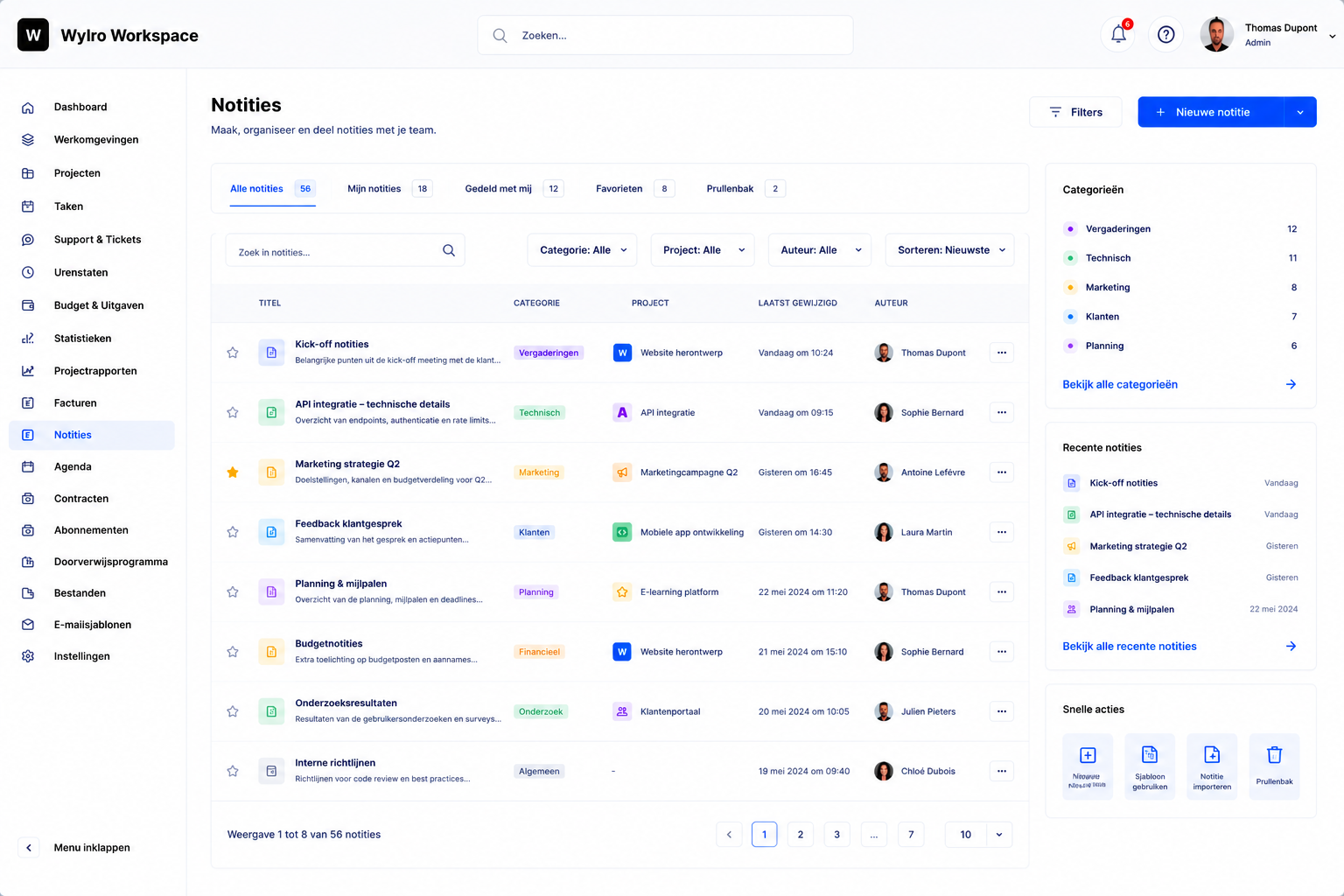
Task: Collapse the sidebar with Menu inklappen
Action: (x=75, y=847)
